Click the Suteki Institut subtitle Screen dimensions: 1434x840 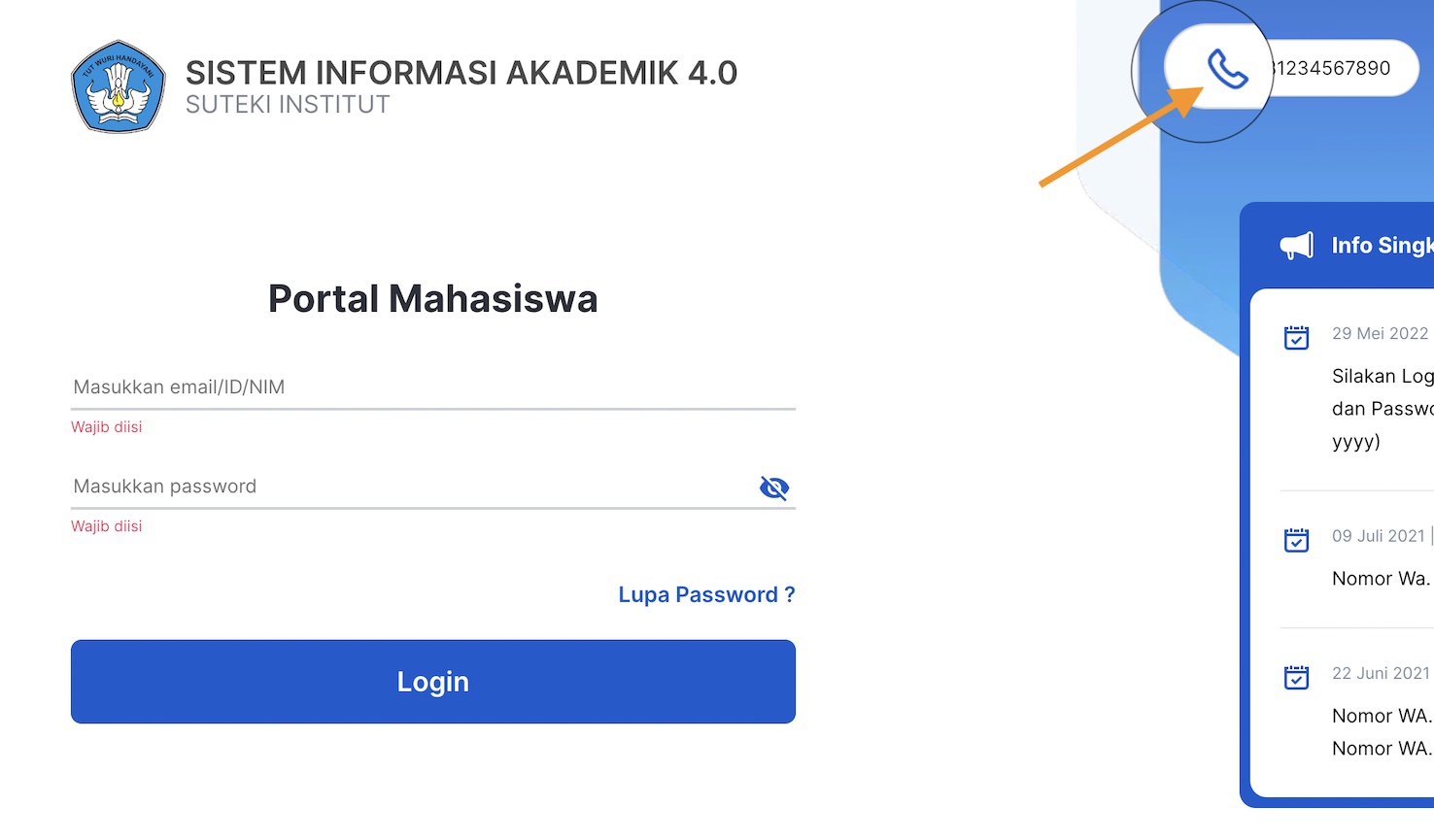[288, 105]
